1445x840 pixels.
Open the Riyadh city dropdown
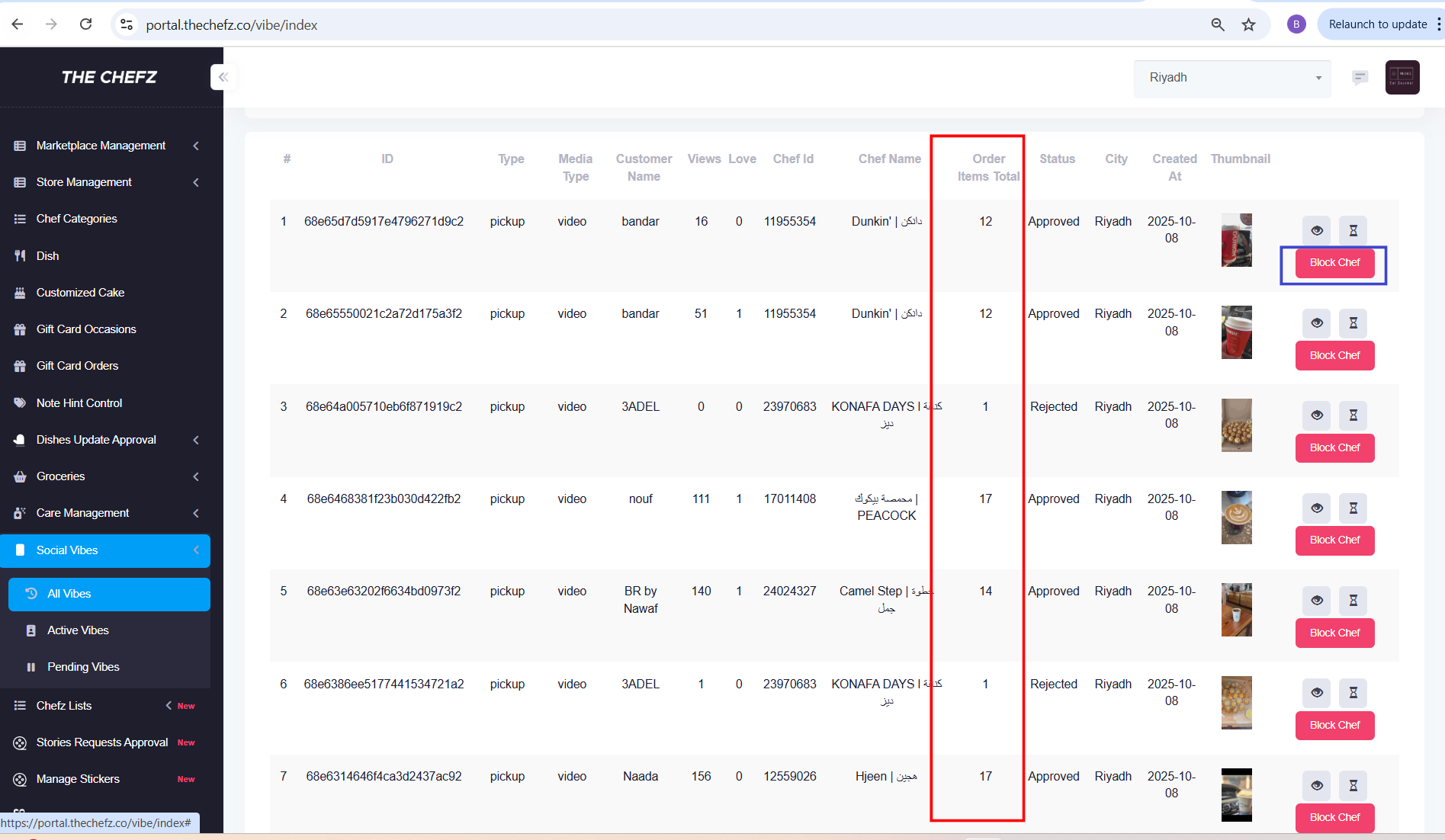tap(1232, 78)
